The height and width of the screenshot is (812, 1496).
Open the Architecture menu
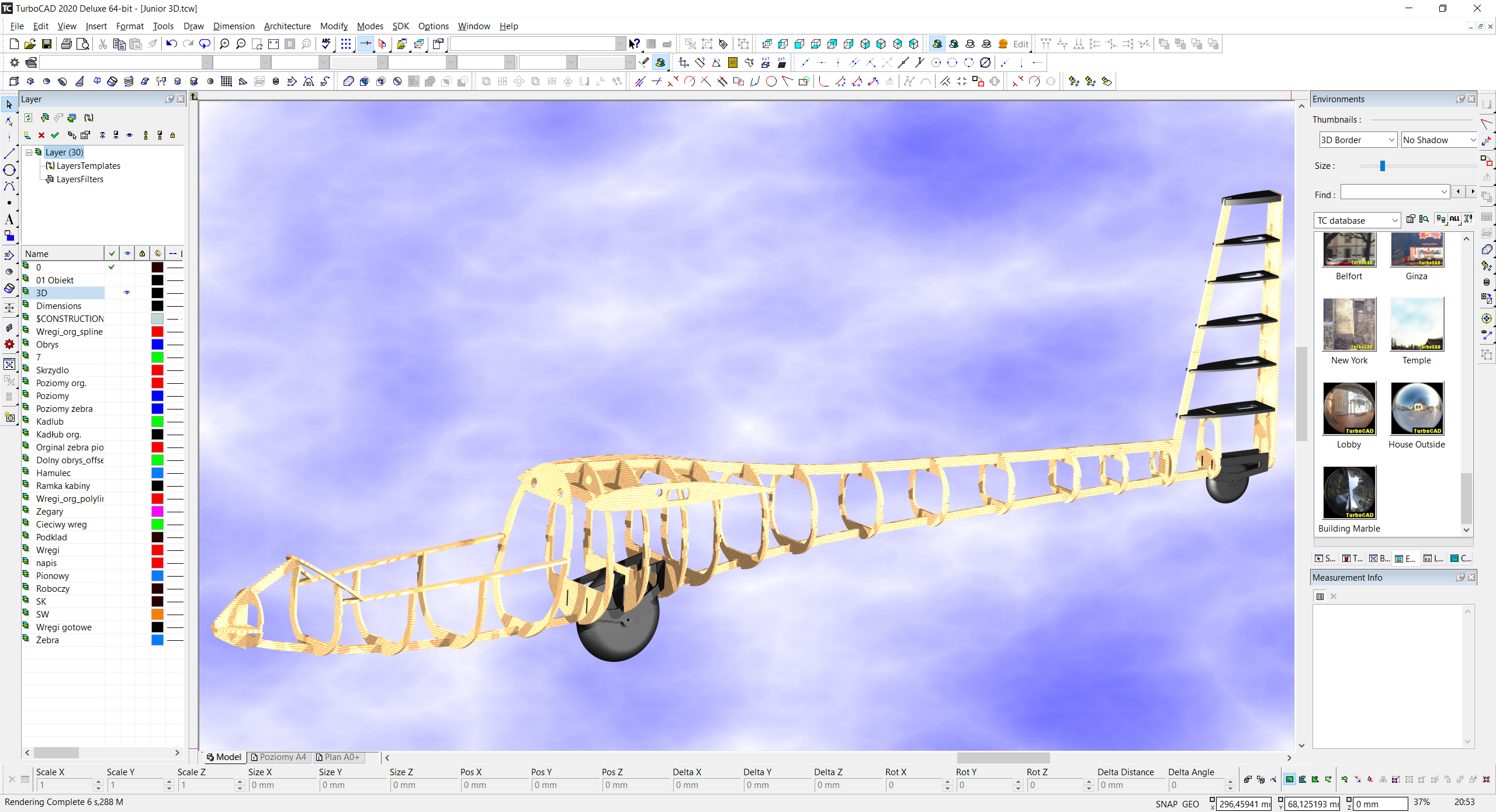tap(287, 26)
